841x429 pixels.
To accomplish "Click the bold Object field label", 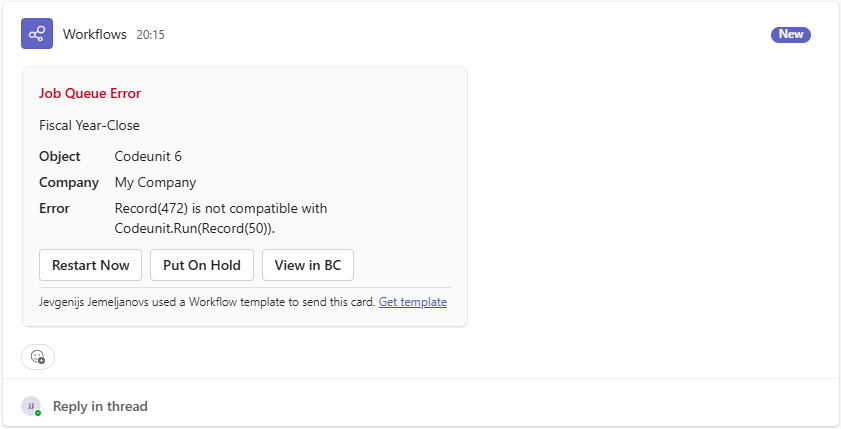I will (59, 156).
